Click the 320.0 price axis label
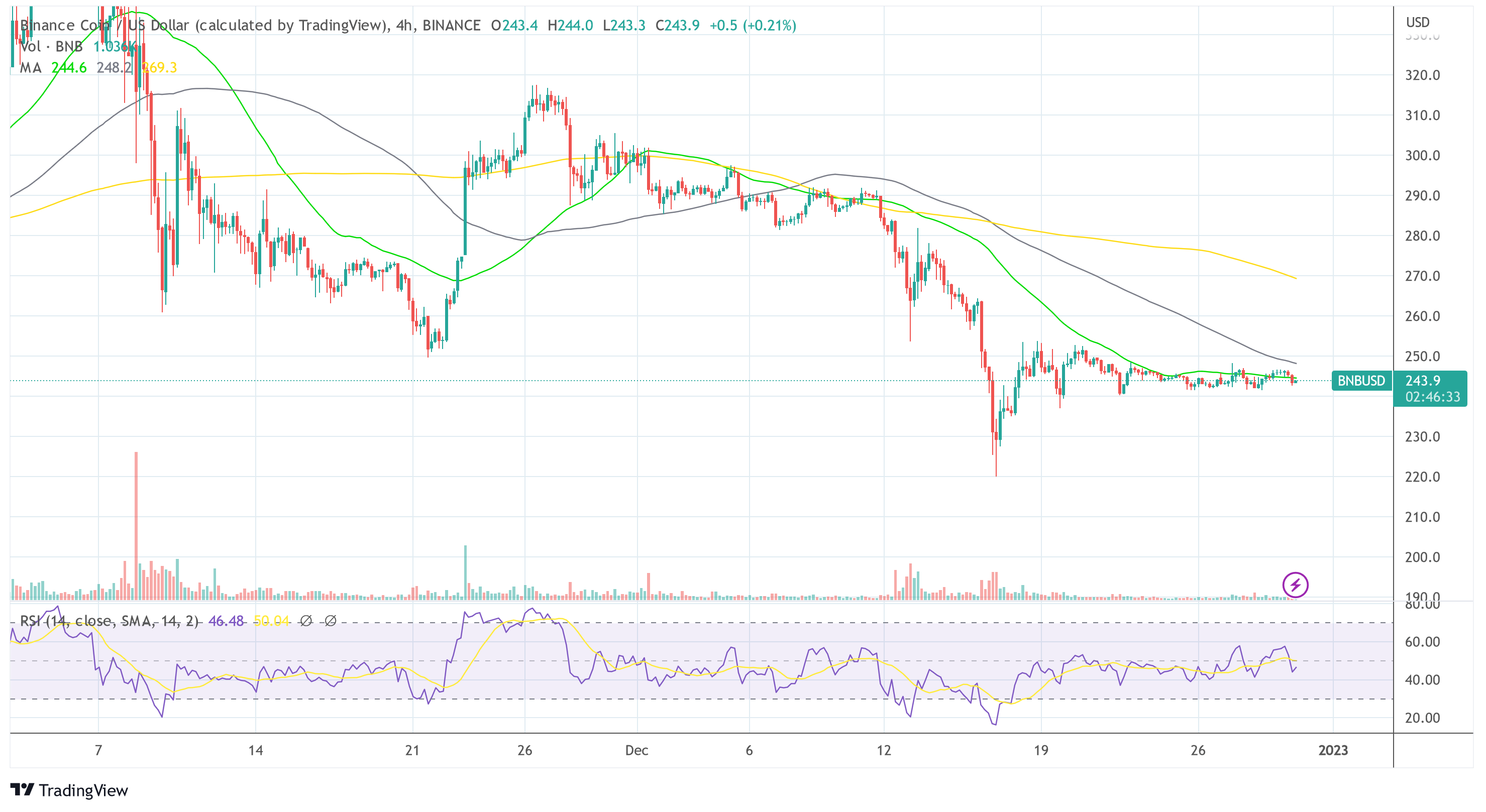Screen dimensions: 1486x812 click(x=1423, y=75)
